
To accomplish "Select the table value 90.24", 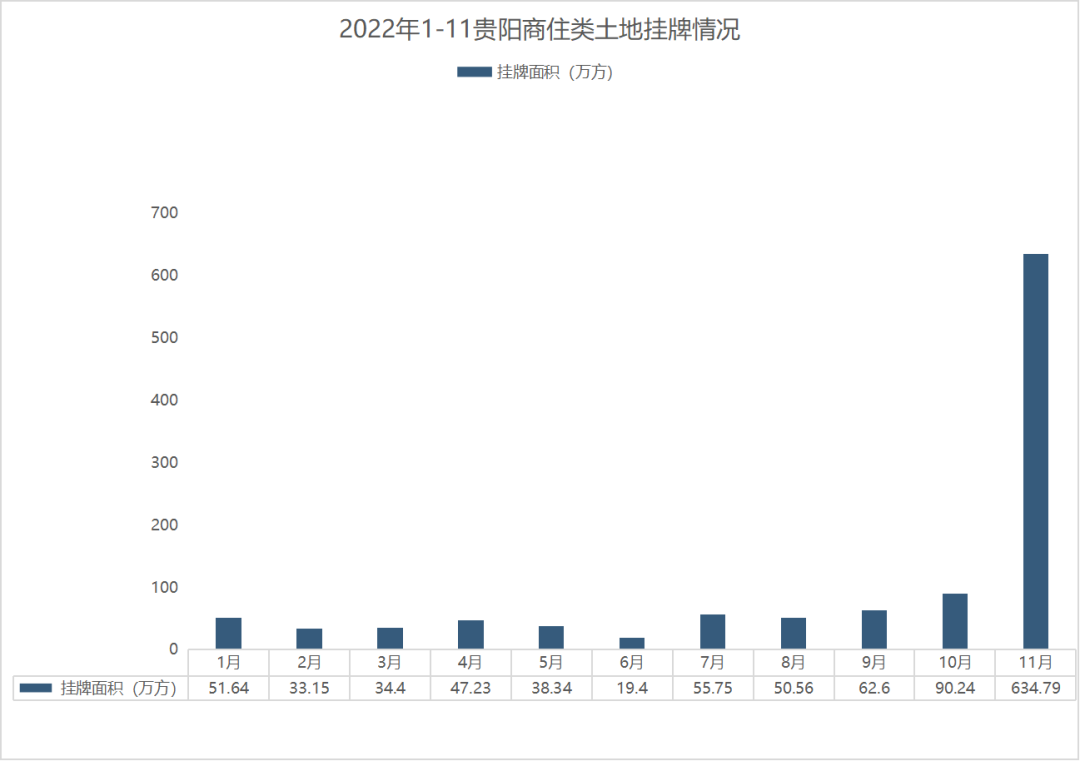I will pos(954,688).
